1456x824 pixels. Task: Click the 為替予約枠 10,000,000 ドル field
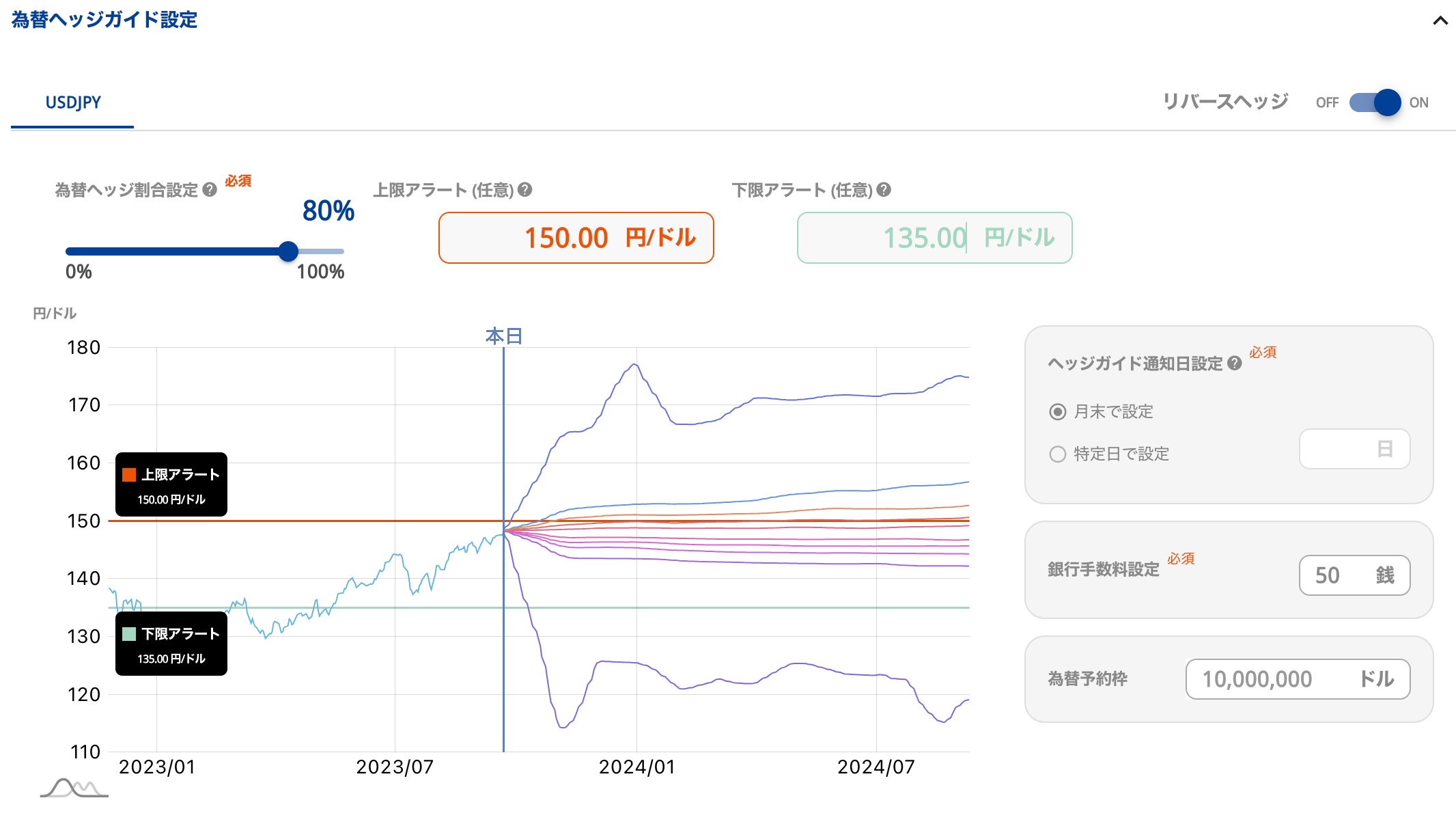point(1297,679)
